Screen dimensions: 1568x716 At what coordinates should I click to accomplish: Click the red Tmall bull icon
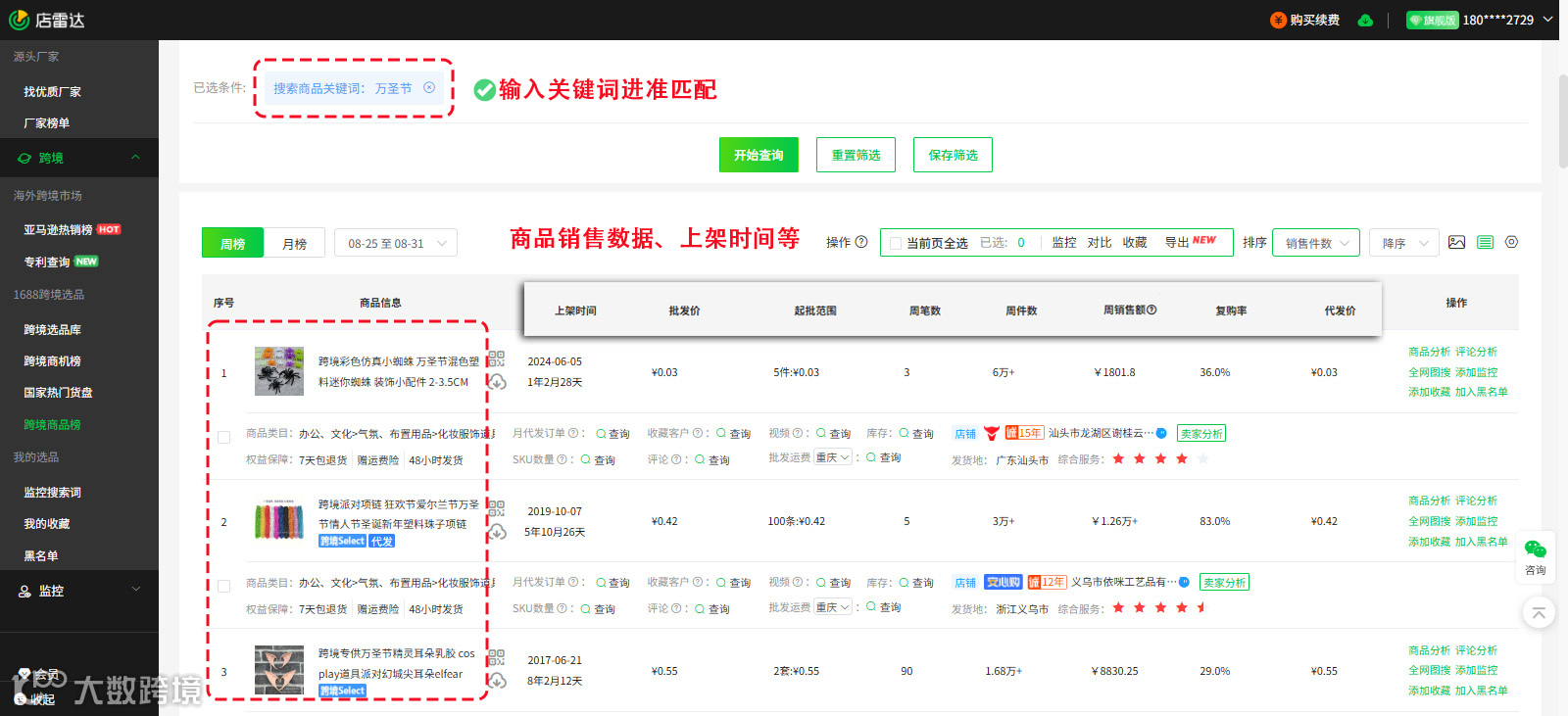coord(992,433)
